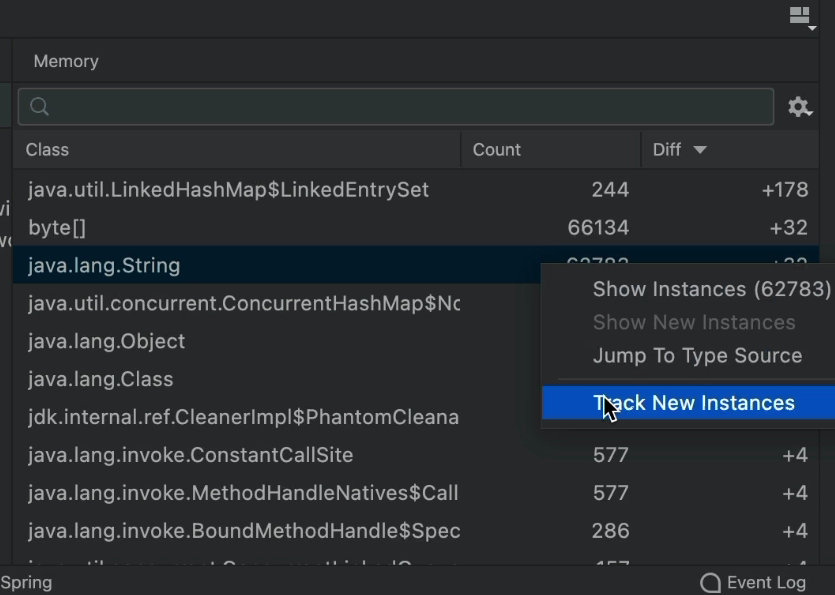Select the java.lang.Class row
This screenshot has width=835, height=595.
pos(100,379)
